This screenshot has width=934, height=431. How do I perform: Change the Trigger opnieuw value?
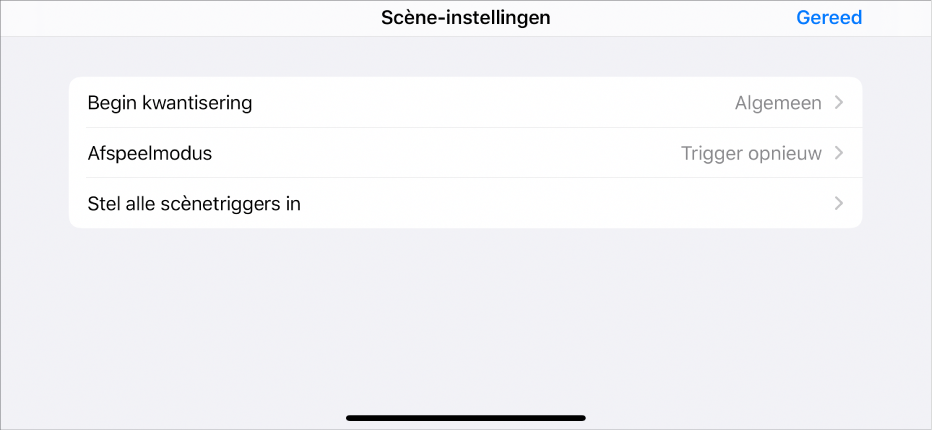pyautogui.click(x=750, y=153)
